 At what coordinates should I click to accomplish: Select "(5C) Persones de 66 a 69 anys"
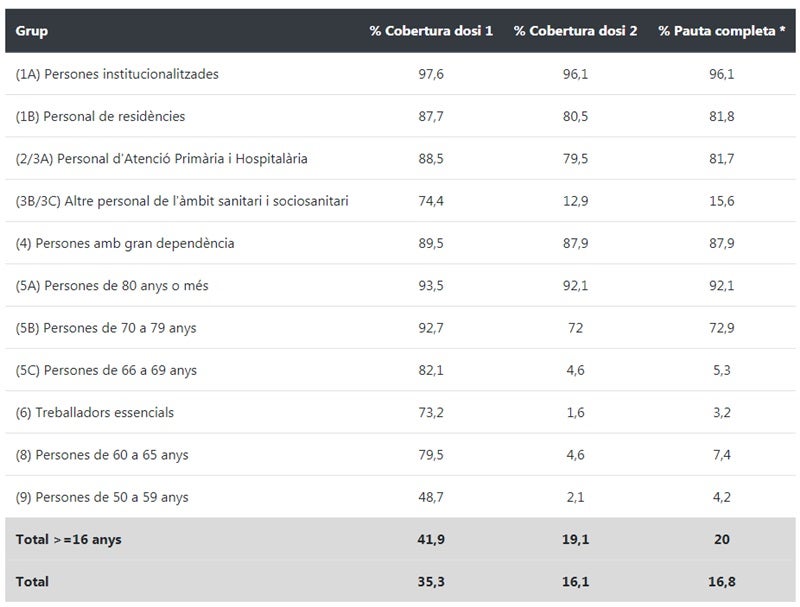pyautogui.click(x=106, y=370)
